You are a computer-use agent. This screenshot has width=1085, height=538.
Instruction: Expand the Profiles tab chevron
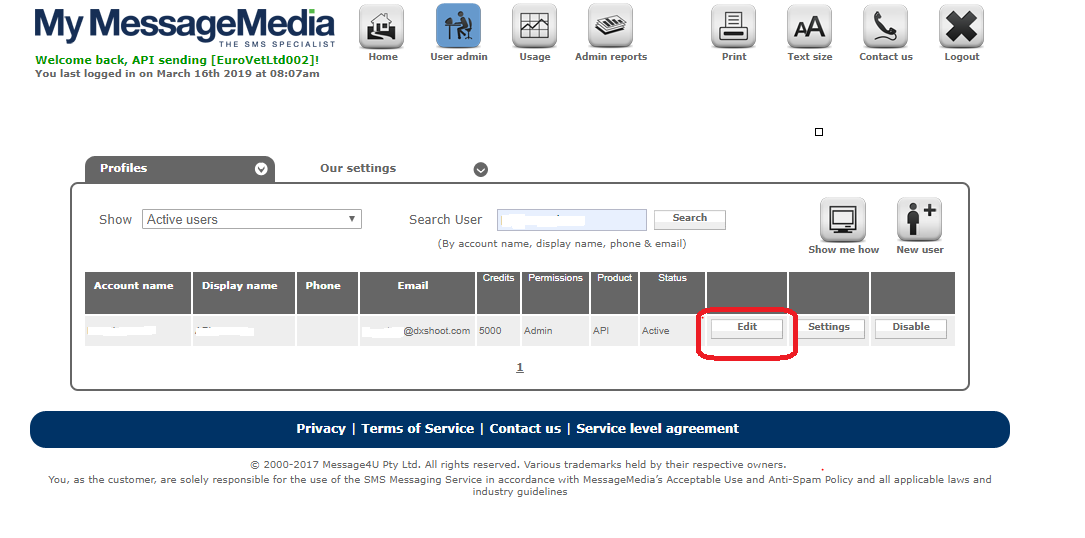(x=261, y=169)
